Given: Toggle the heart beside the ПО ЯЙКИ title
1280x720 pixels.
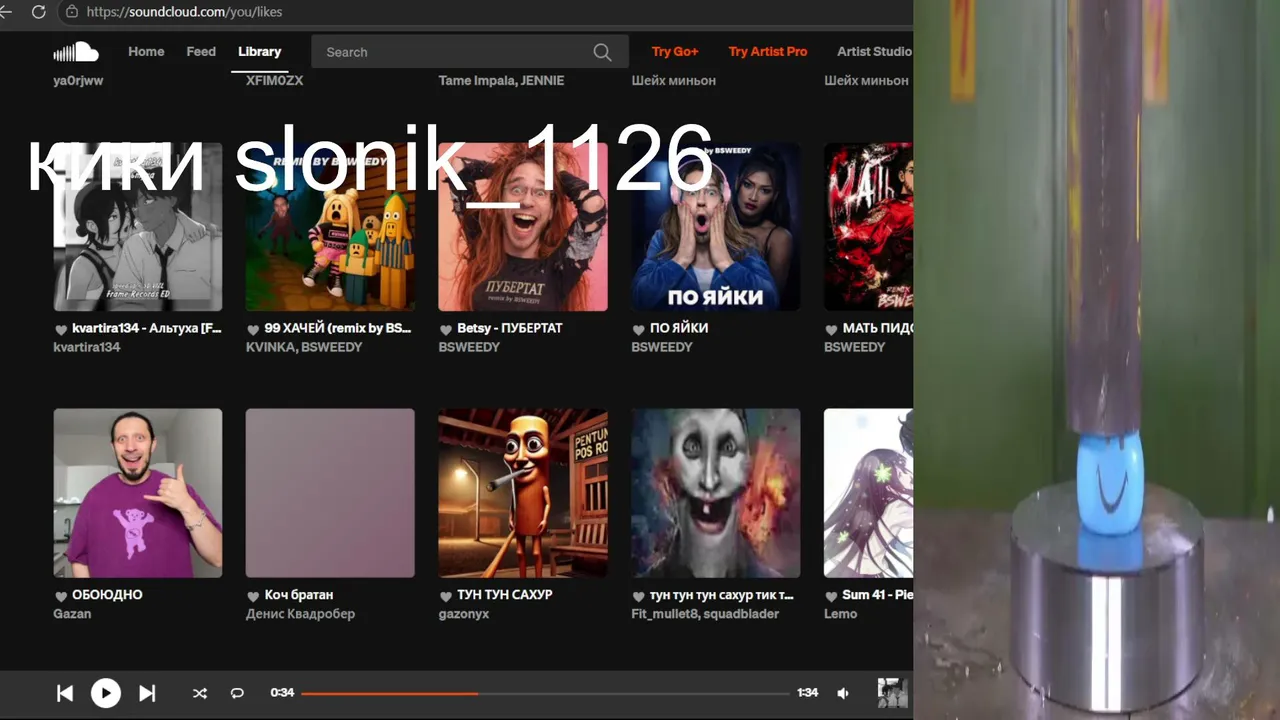Looking at the screenshot, I should point(638,329).
